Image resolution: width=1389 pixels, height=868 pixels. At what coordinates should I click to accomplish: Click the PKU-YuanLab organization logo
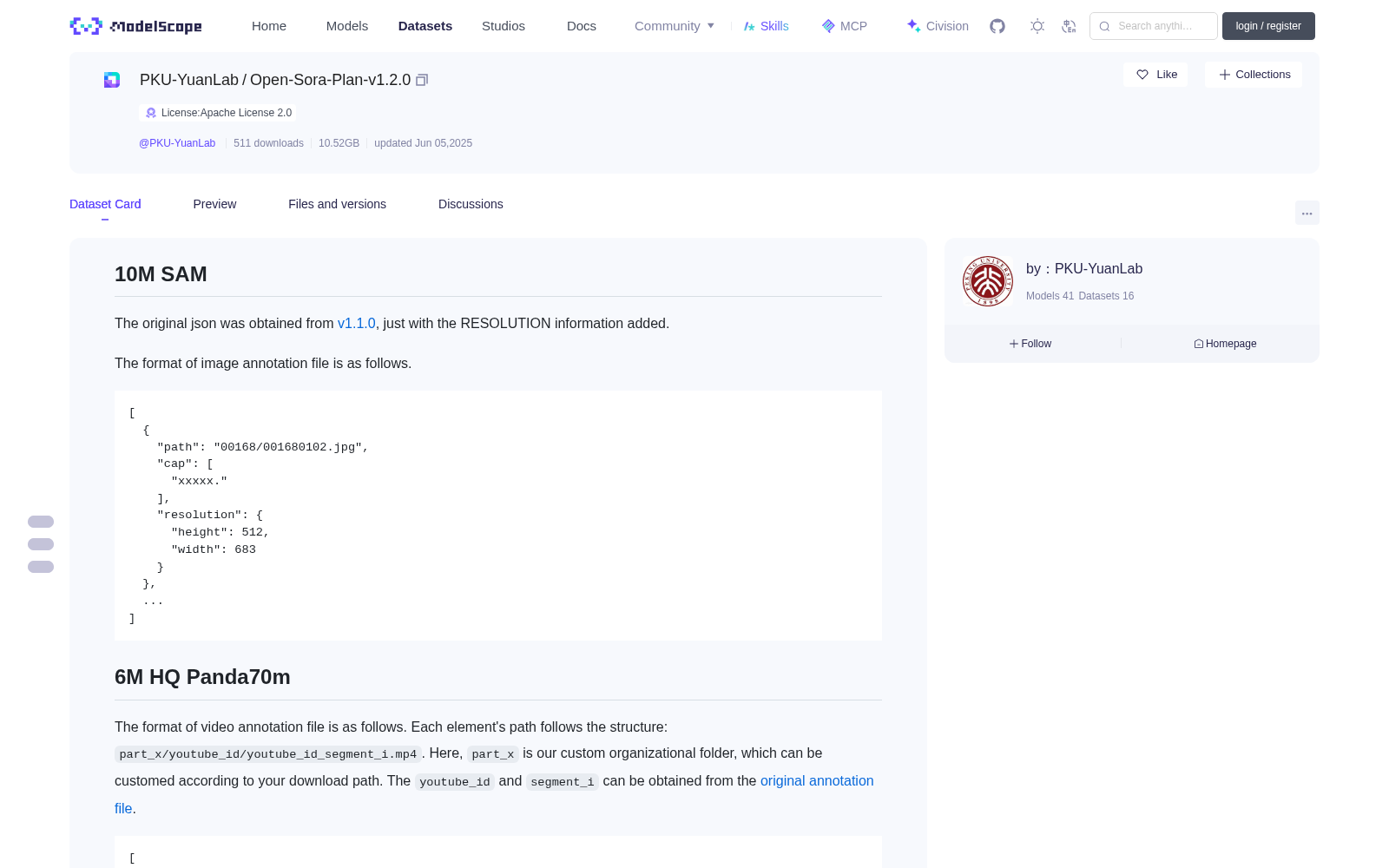click(988, 281)
